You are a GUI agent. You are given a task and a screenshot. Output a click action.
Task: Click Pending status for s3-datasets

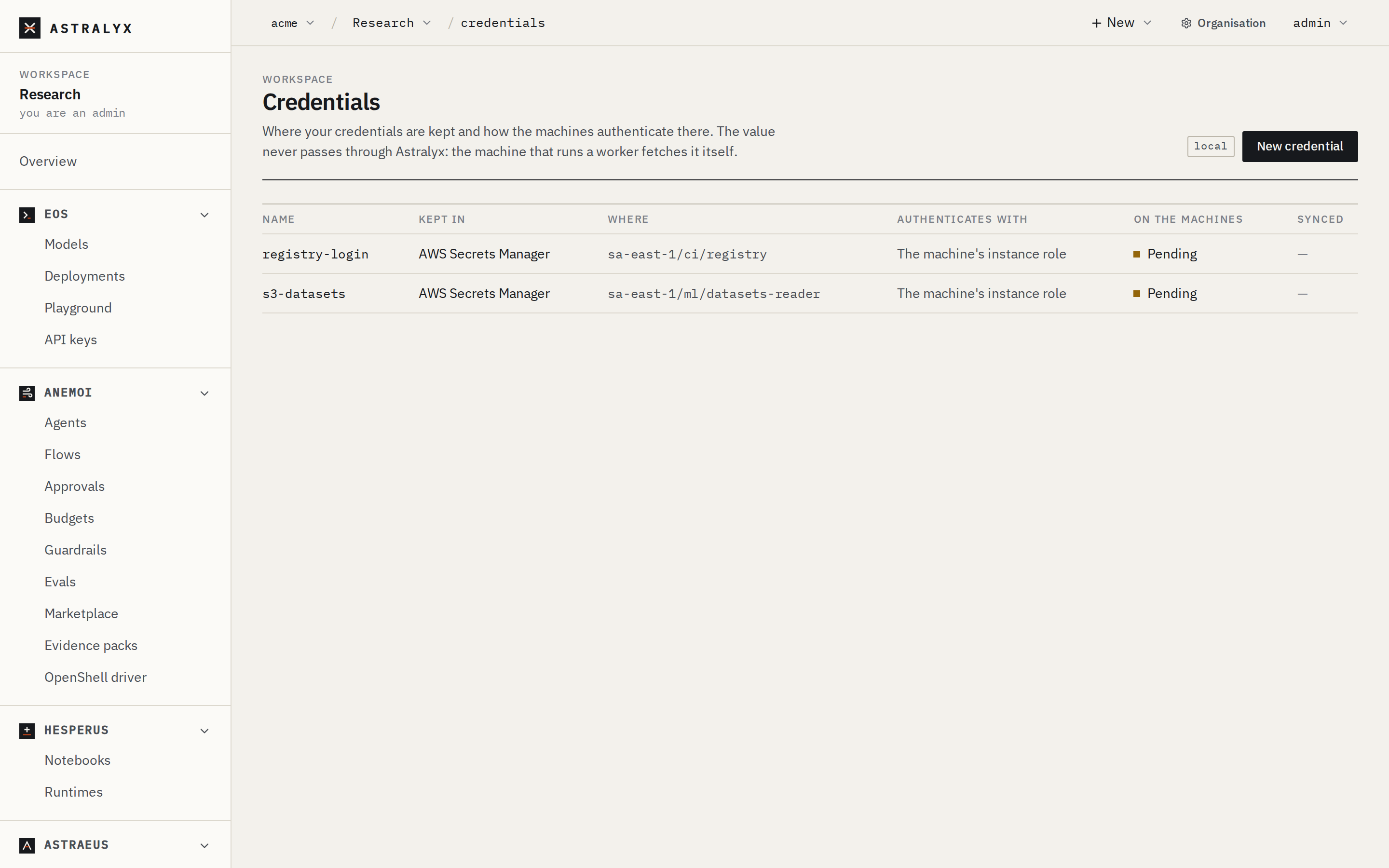pyautogui.click(x=1165, y=294)
